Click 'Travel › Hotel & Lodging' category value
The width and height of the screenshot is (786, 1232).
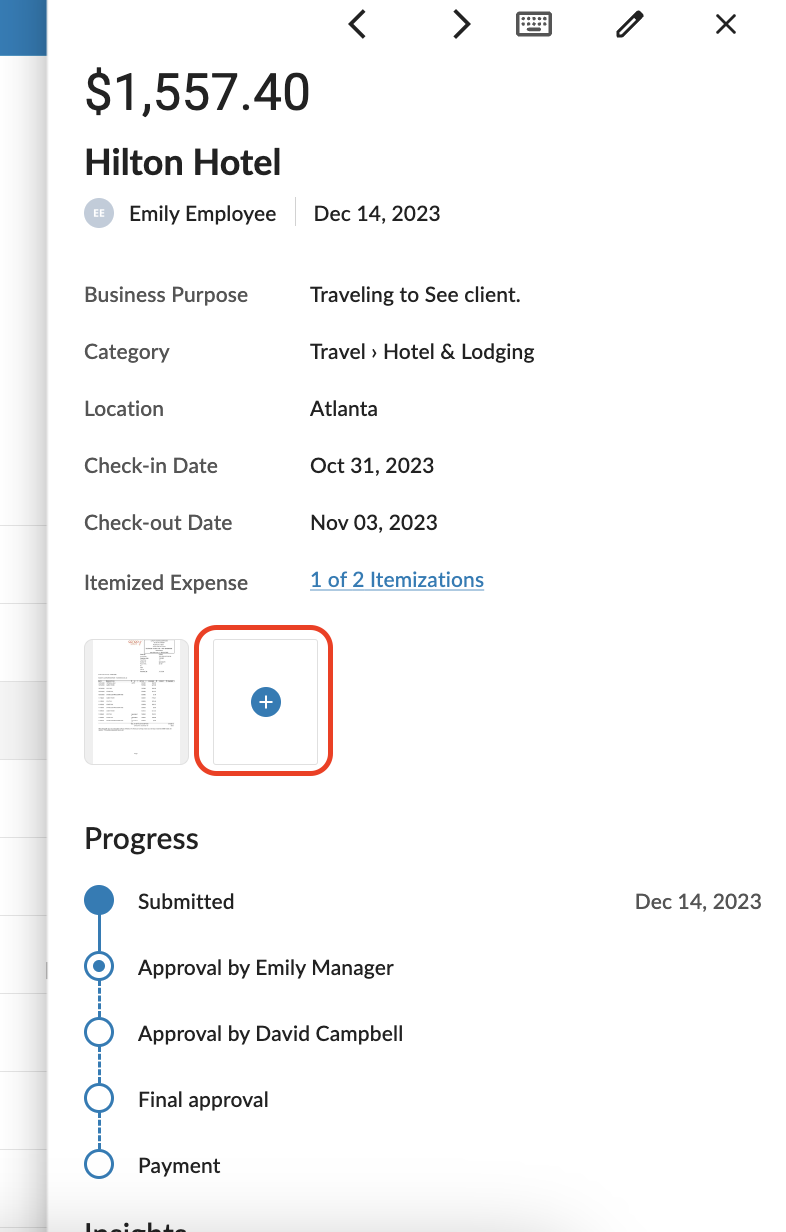(422, 352)
